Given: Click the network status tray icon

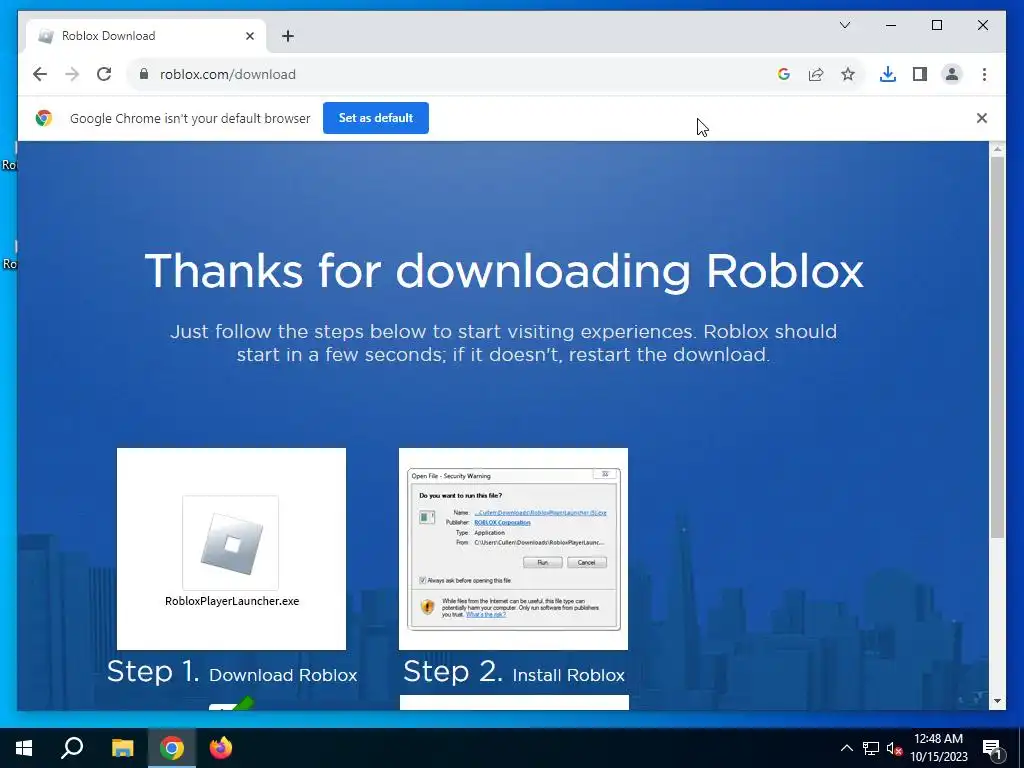Looking at the screenshot, I should point(871,748).
